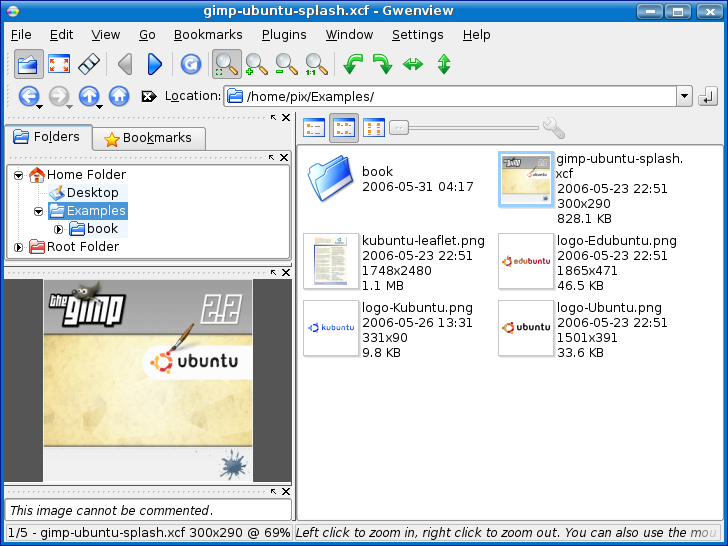
Task: Expand the Root Folder tree node
Action: pos(18,247)
